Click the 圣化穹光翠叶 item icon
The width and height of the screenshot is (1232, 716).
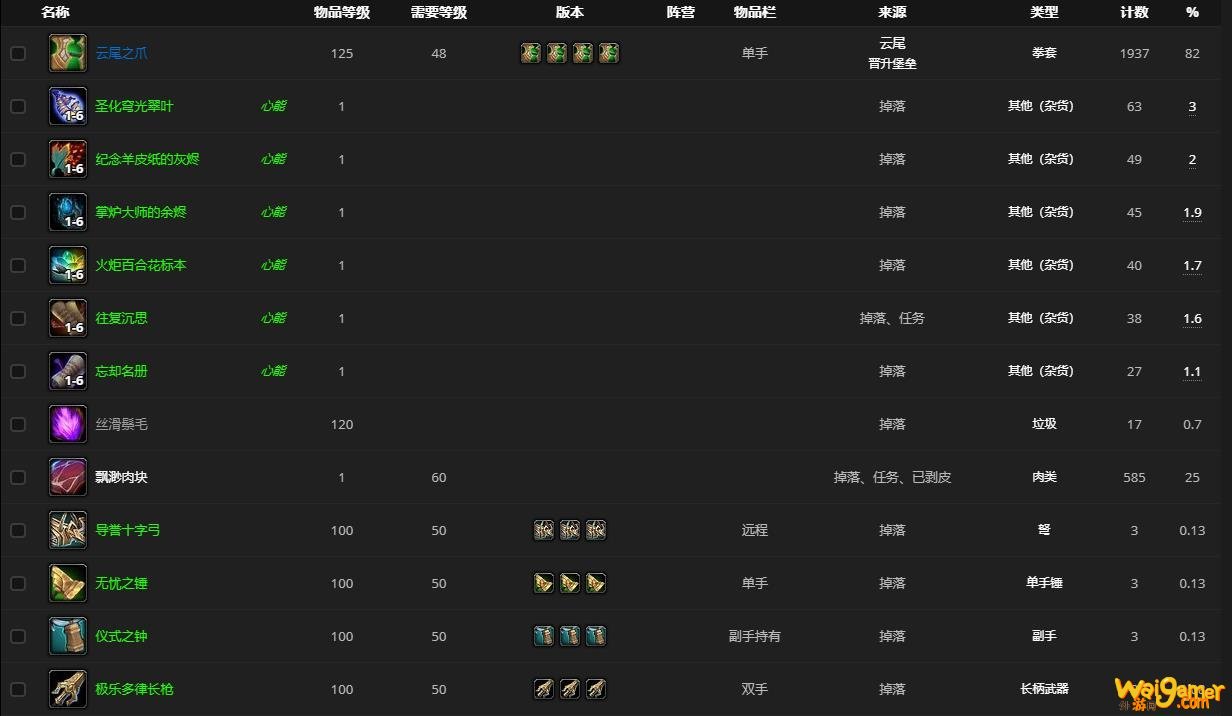[x=68, y=106]
